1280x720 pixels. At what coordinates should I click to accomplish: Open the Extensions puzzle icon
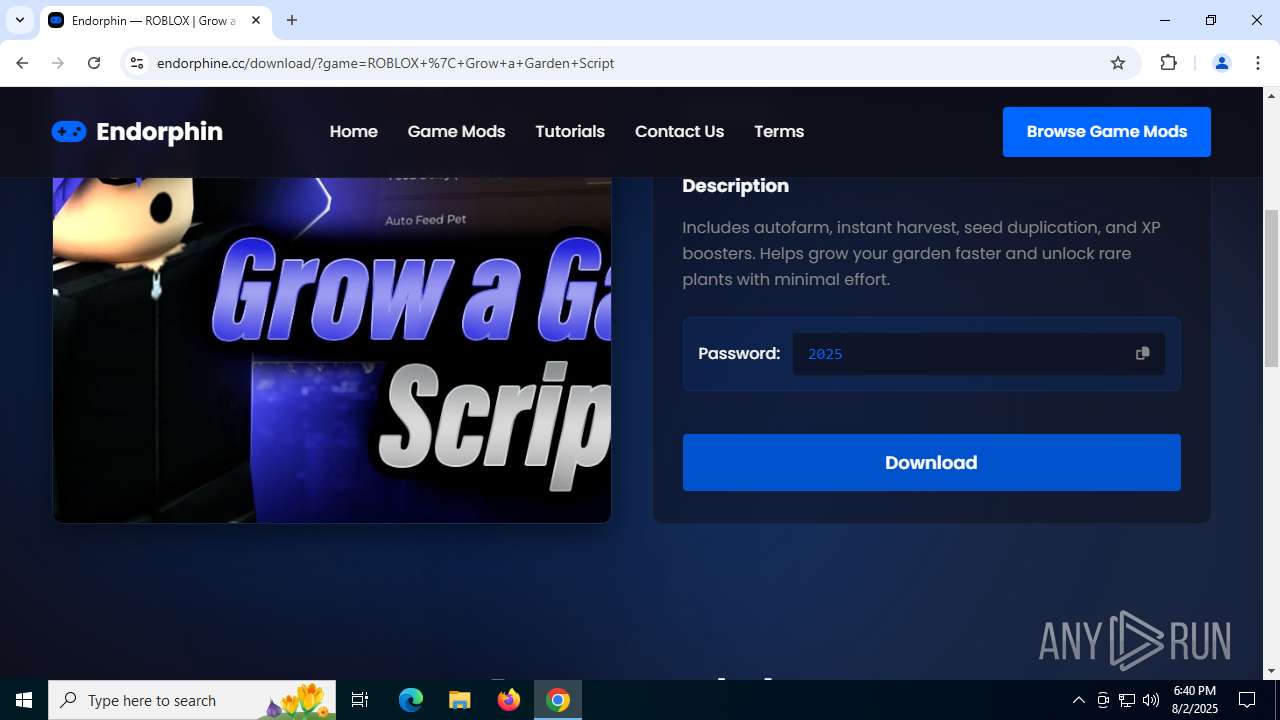pos(1168,63)
